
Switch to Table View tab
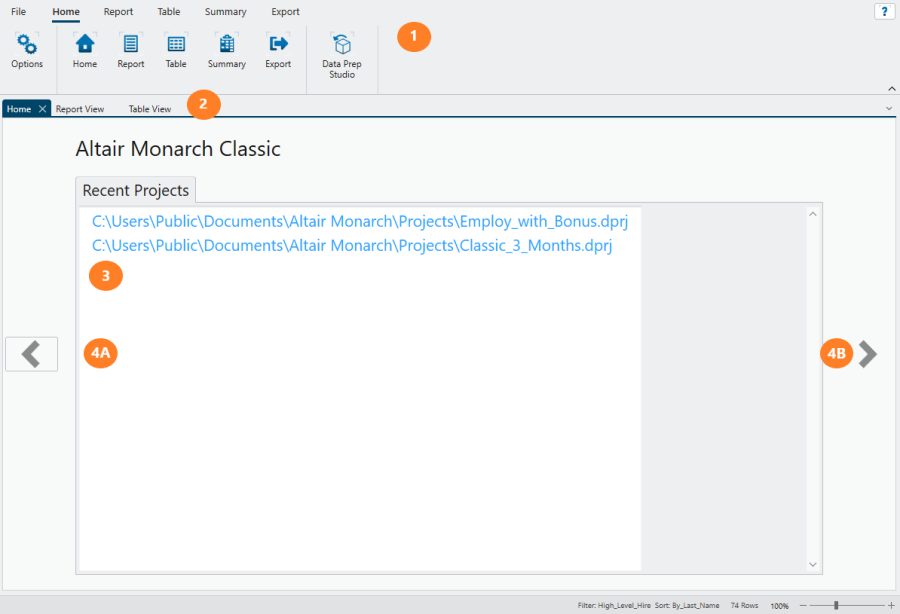pyautogui.click(x=150, y=109)
